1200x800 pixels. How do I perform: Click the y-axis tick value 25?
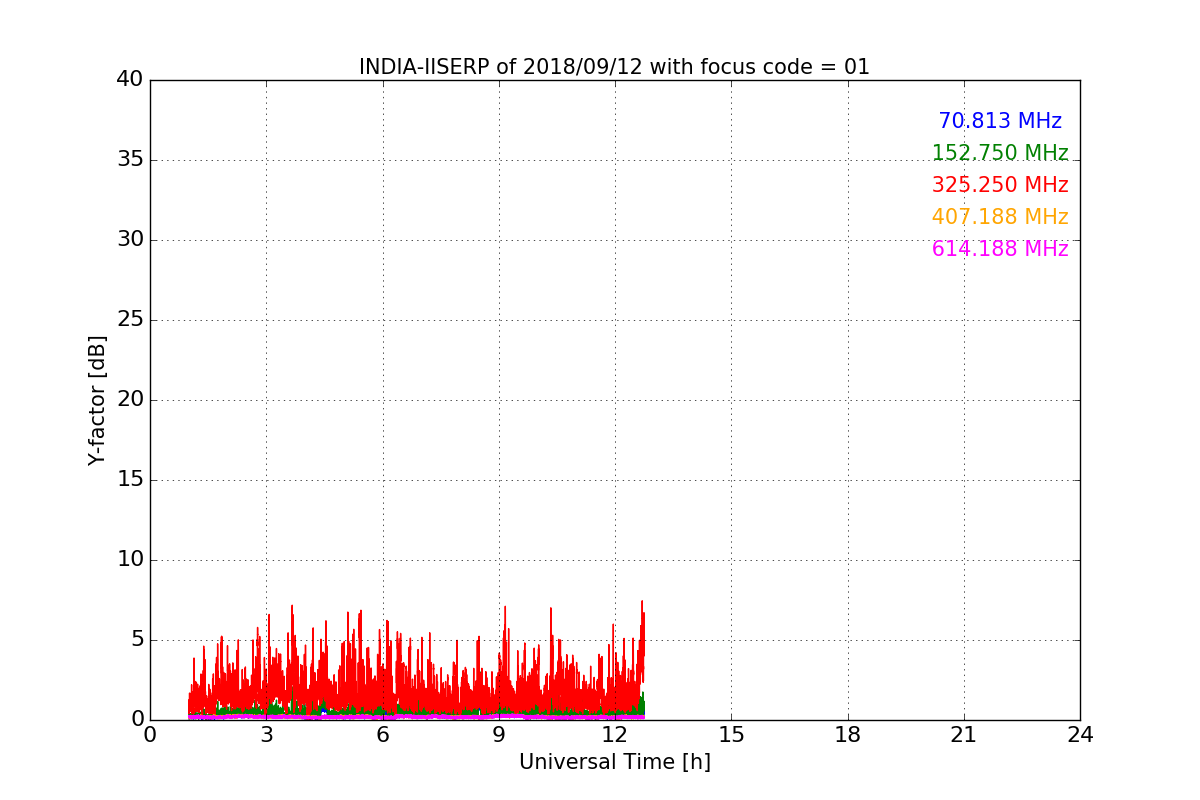pos(130,320)
